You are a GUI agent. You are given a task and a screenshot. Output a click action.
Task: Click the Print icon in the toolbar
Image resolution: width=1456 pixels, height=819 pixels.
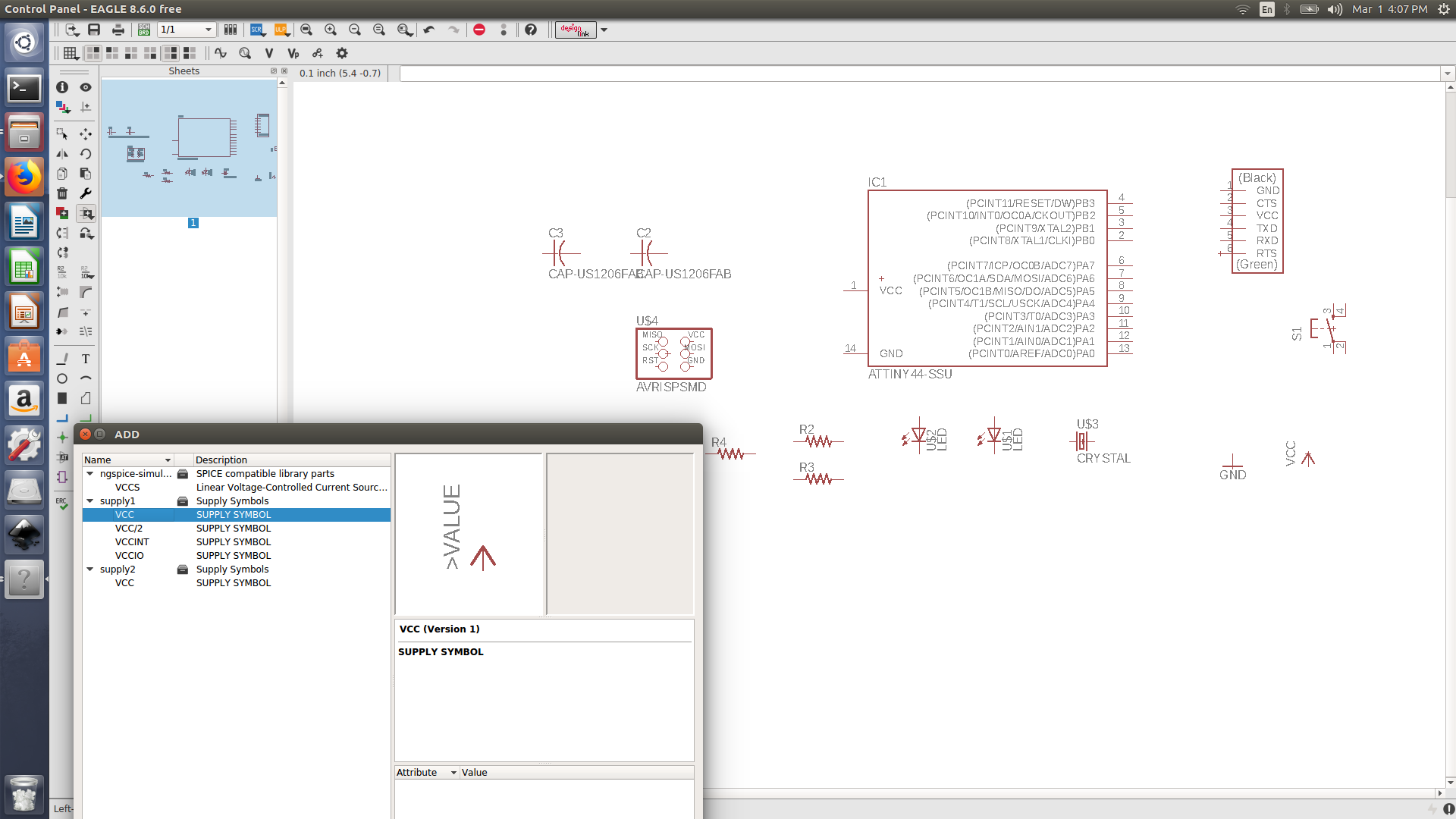tap(118, 30)
